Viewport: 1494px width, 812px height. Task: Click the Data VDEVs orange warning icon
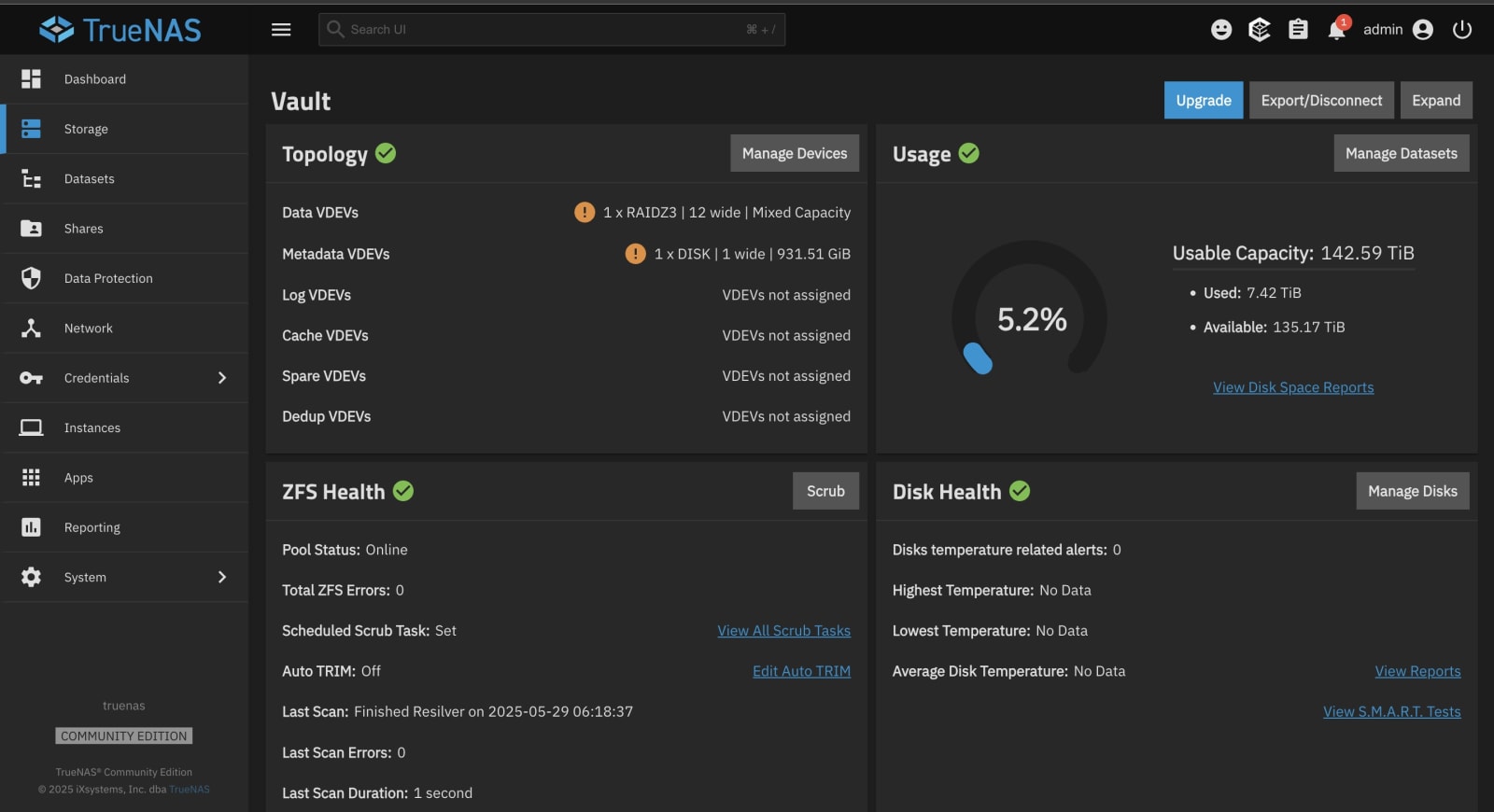pos(585,213)
